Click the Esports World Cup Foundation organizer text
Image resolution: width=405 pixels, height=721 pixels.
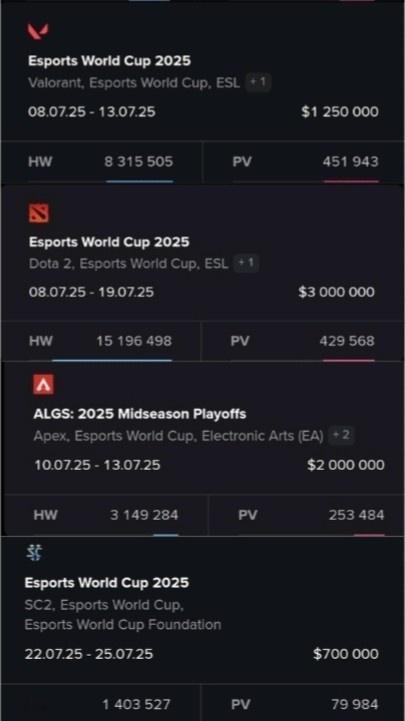(x=123, y=625)
